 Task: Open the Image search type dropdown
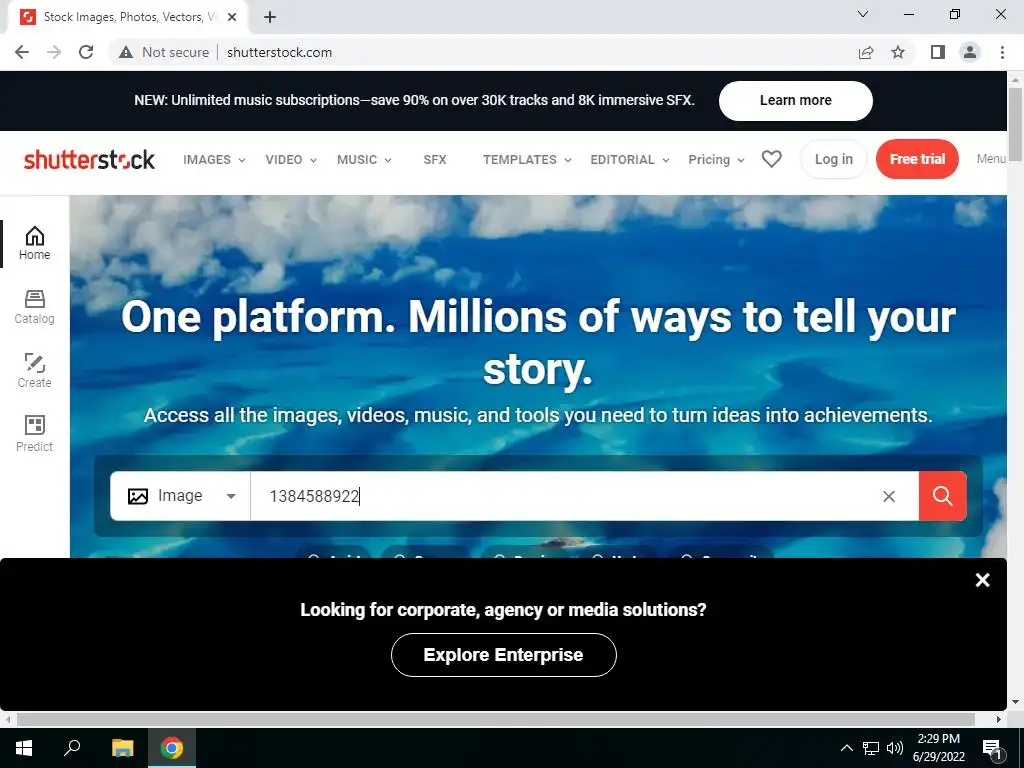click(181, 496)
